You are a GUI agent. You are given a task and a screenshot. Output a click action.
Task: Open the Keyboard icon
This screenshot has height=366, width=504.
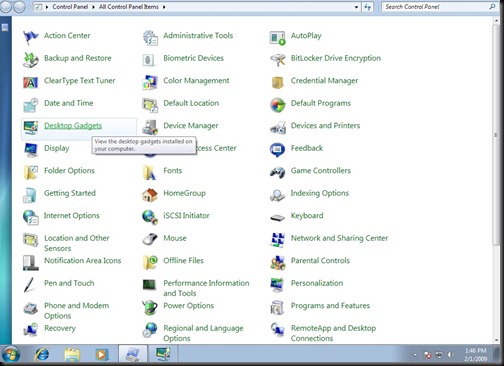pyautogui.click(x=278, y=218)
